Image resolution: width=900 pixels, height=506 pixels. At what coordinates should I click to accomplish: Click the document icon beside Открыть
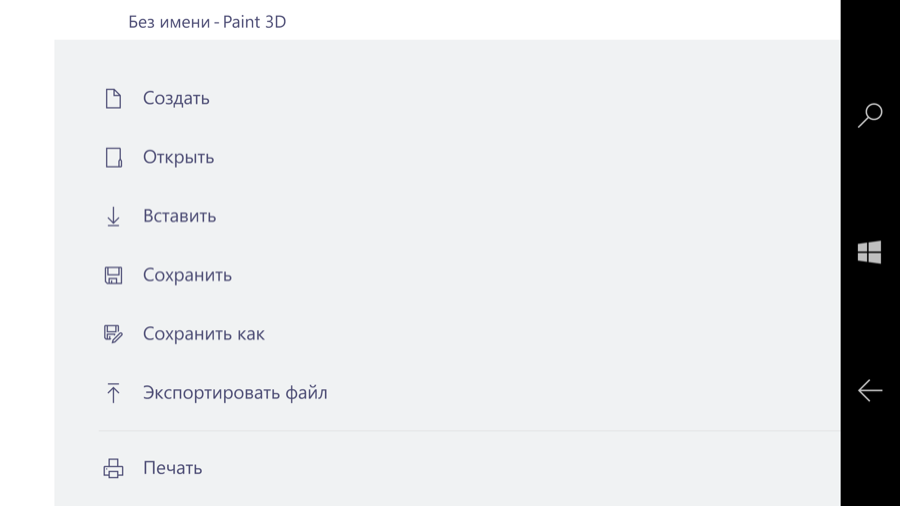[x=114, y=157]
